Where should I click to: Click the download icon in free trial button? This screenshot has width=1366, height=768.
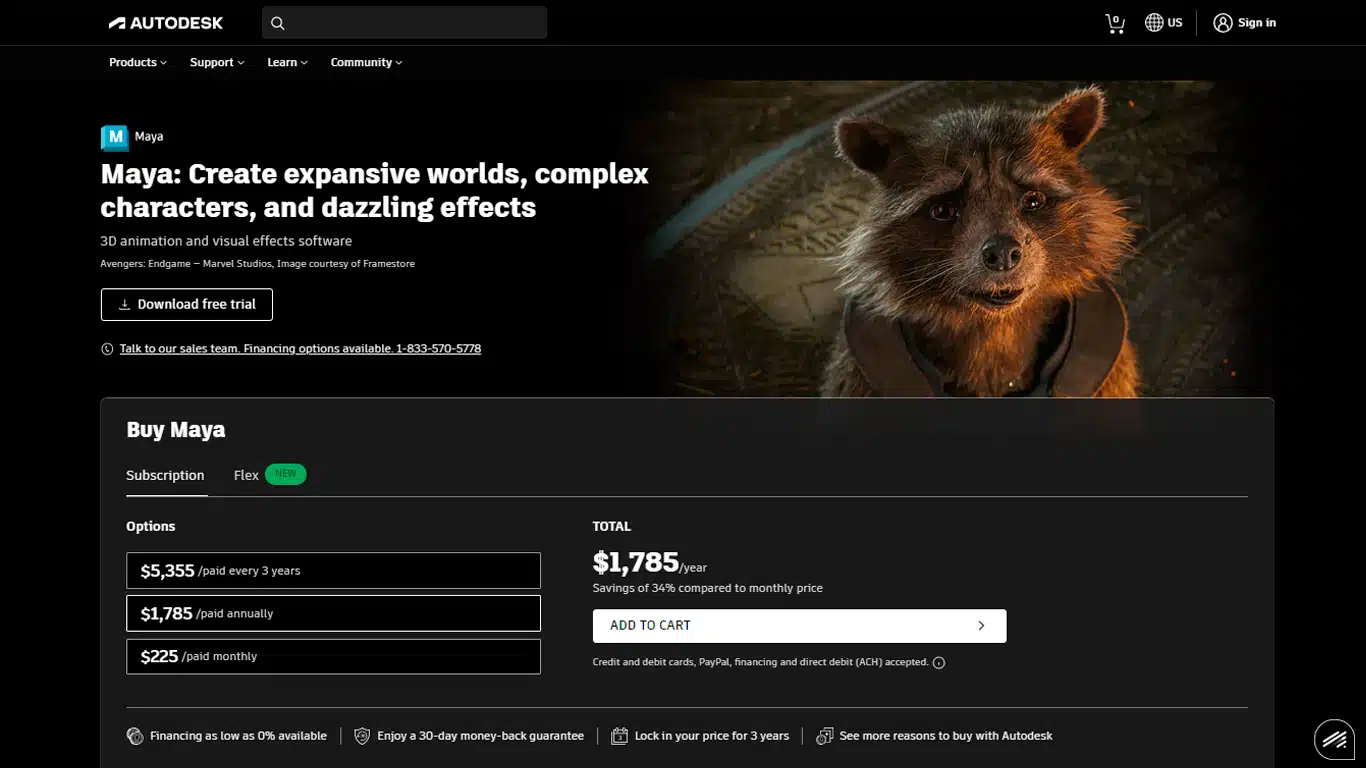point(125,305)
